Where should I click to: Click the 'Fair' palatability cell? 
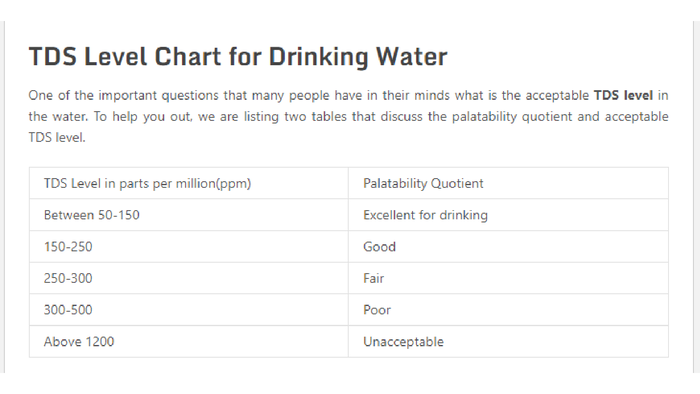click(x=508, y=278)
